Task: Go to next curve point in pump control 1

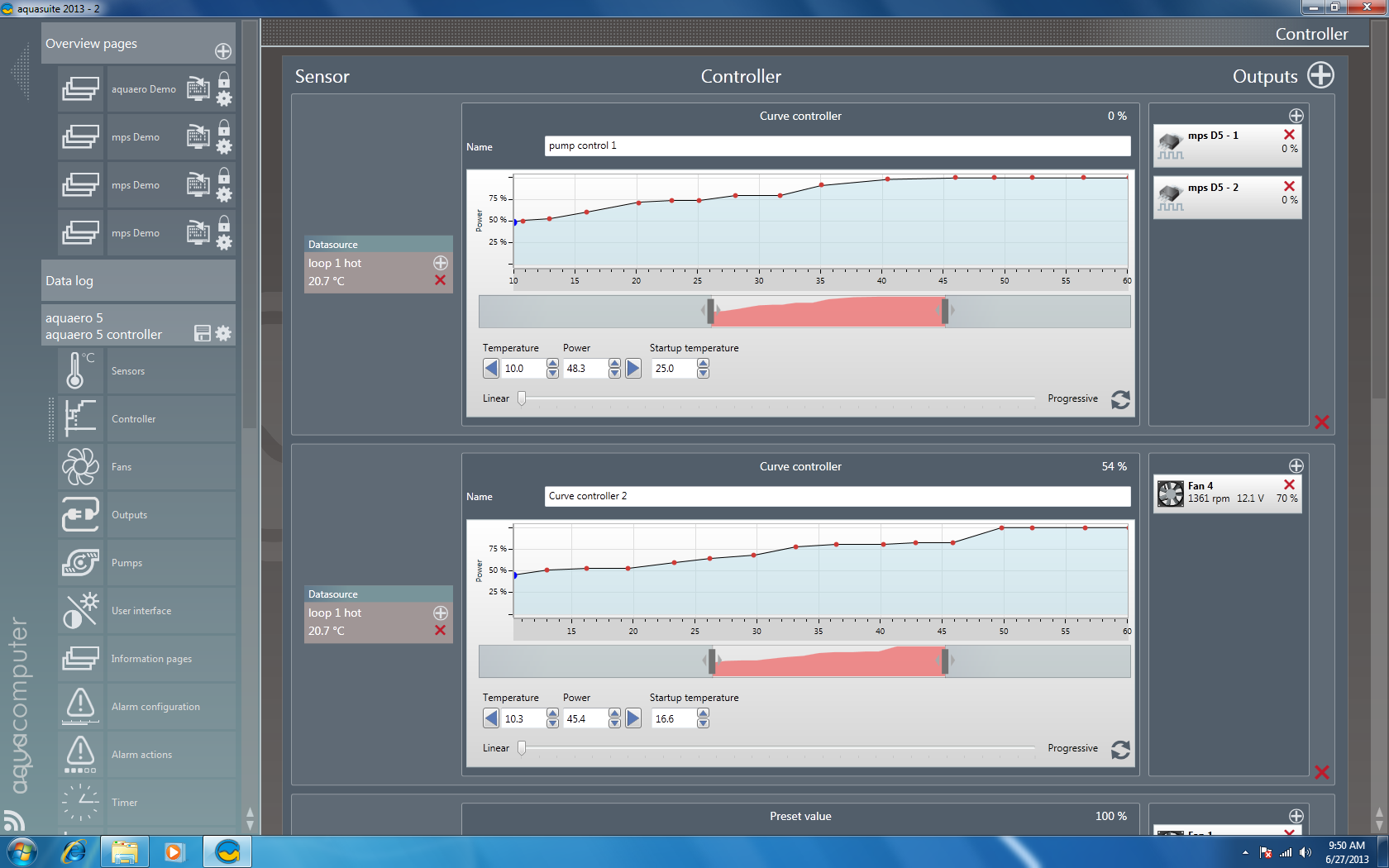Action: [x=633, y=369]
